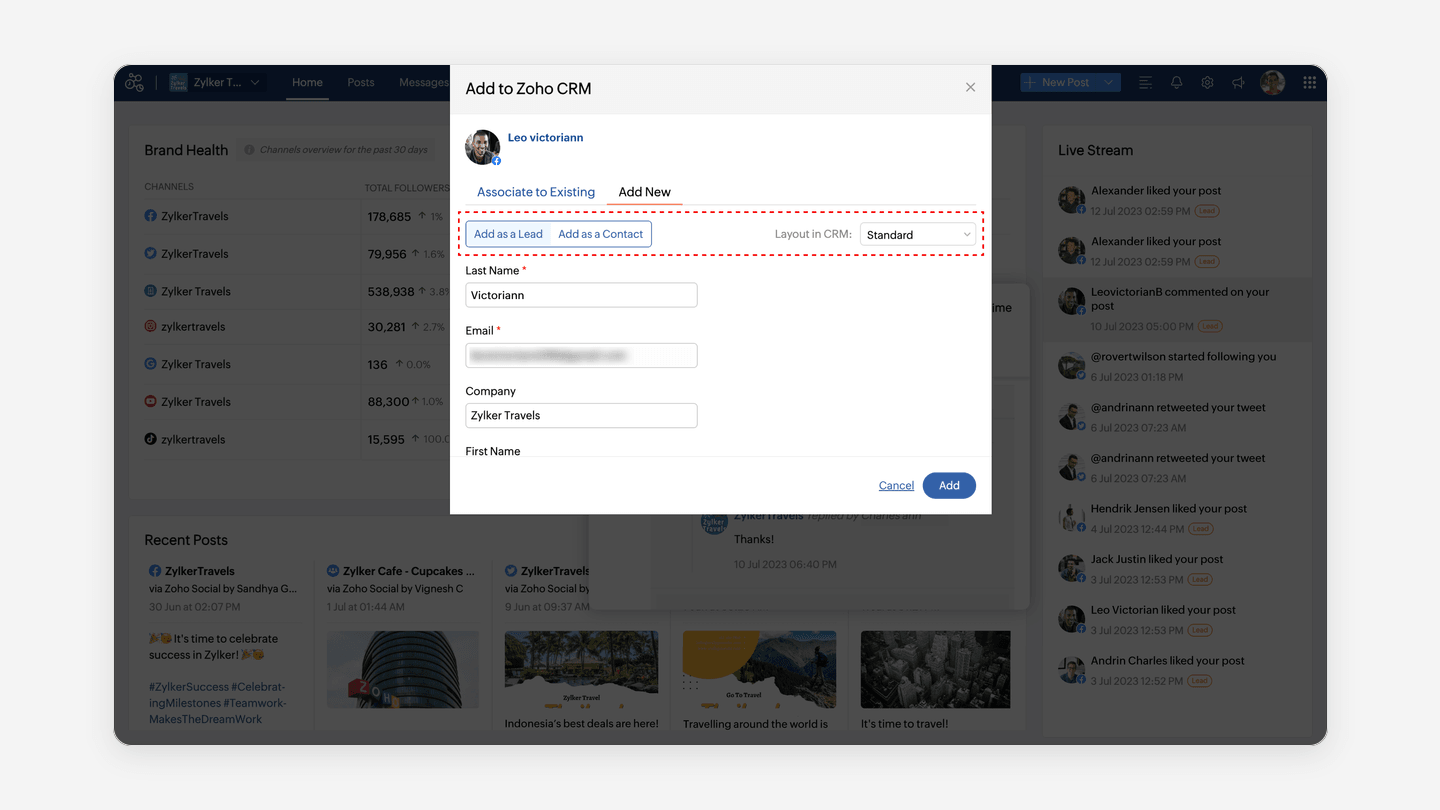Open the list menu icon in header

(x=1146, y=83)
